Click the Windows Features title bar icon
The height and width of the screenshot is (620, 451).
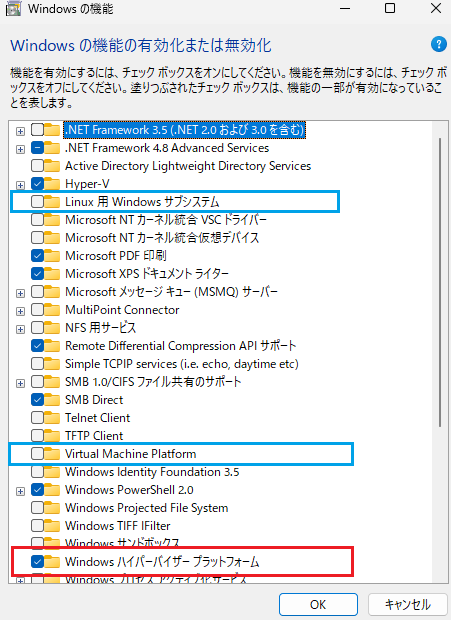point(13,9)
